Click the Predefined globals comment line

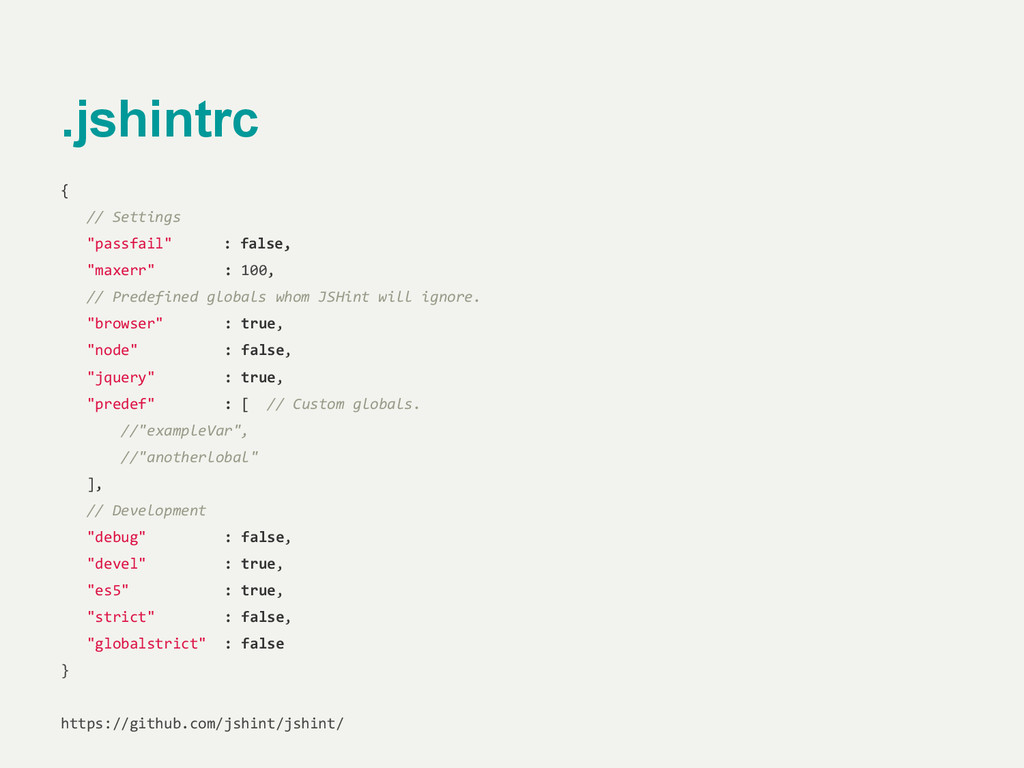coord(283,297)
